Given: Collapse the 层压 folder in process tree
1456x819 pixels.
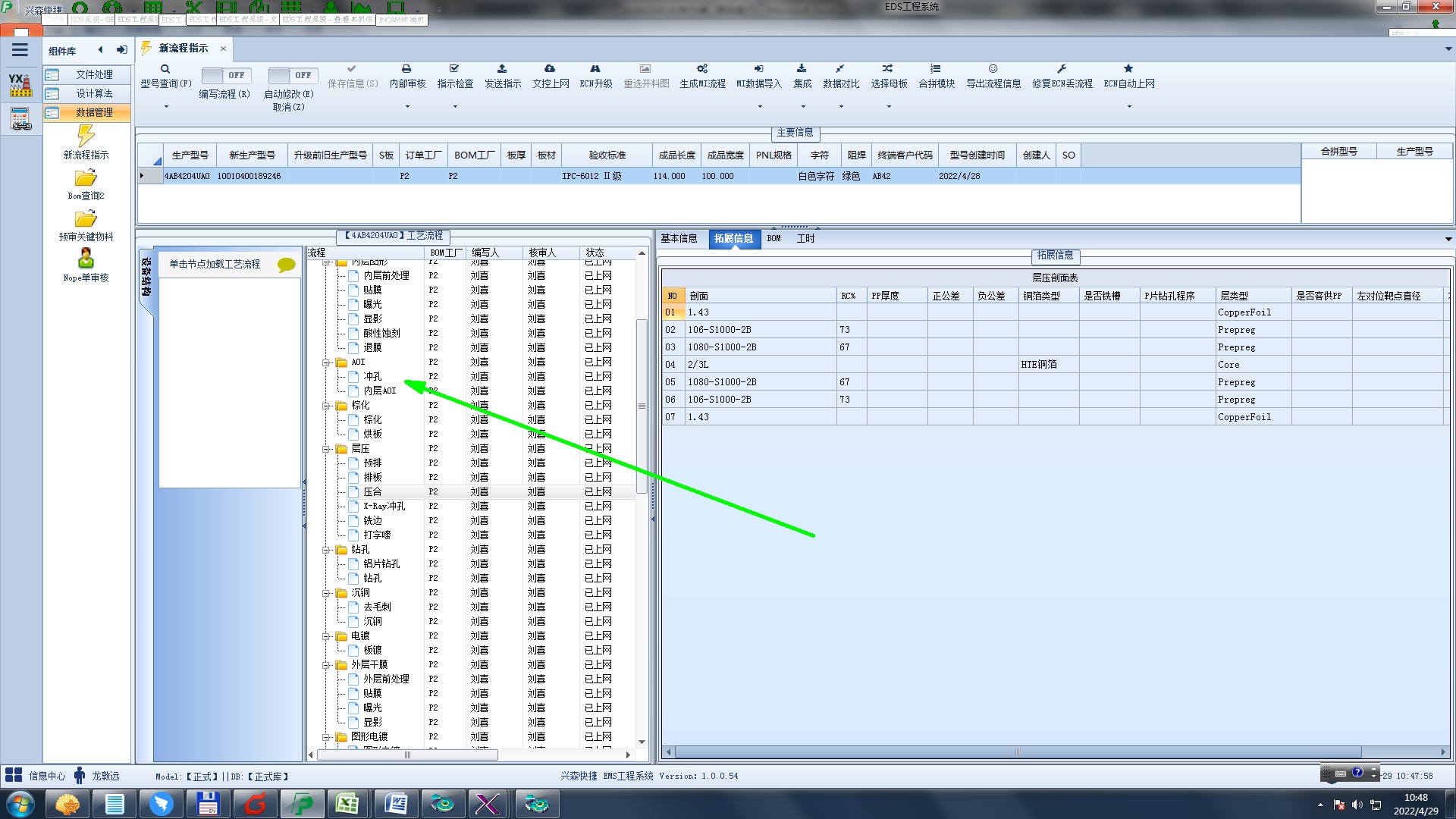Looking at the screenshot, I should click(x=326, y=449).
